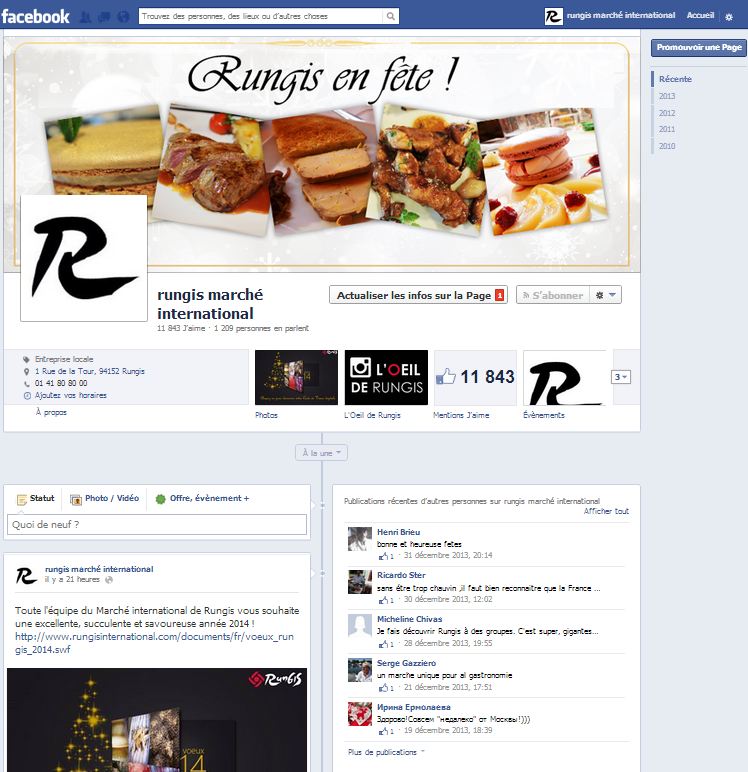Click the 1 209 personnes en parlent text
Image resolution: width=748 pixels, height=772 pixels.
[x=261, y=328]
